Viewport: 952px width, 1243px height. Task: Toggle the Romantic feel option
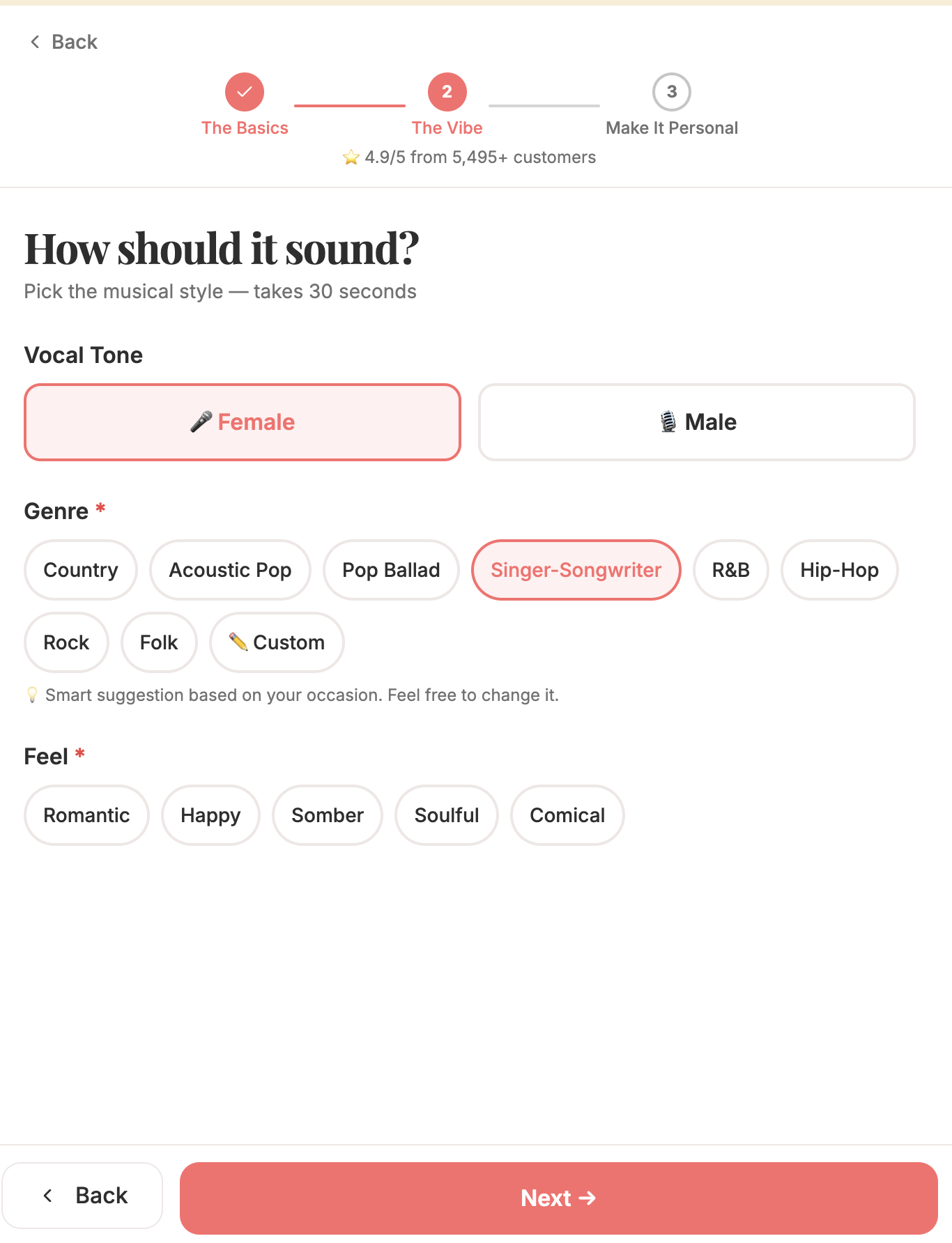[86, 814]
